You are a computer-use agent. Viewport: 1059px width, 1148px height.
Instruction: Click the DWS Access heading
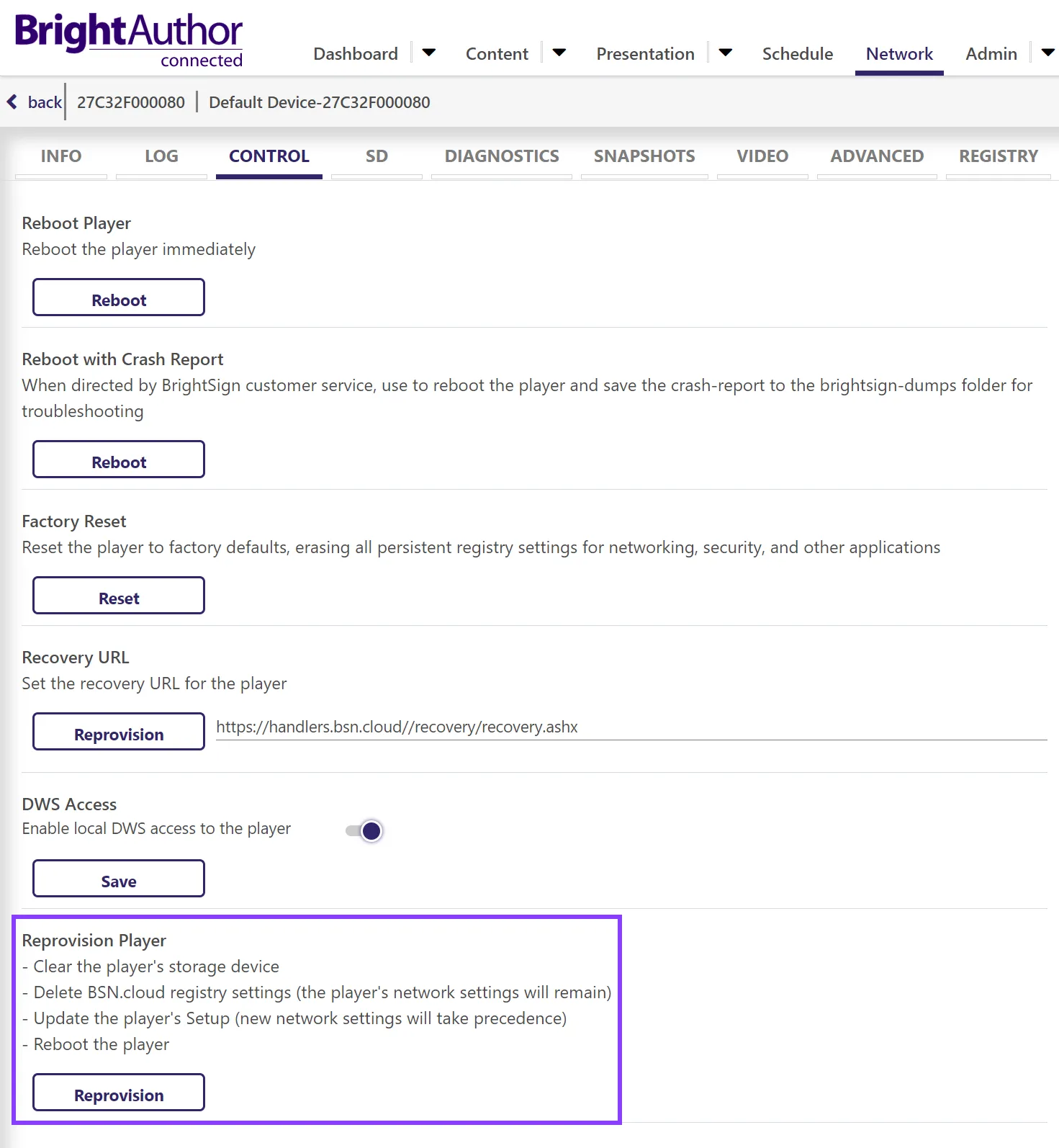69,804
